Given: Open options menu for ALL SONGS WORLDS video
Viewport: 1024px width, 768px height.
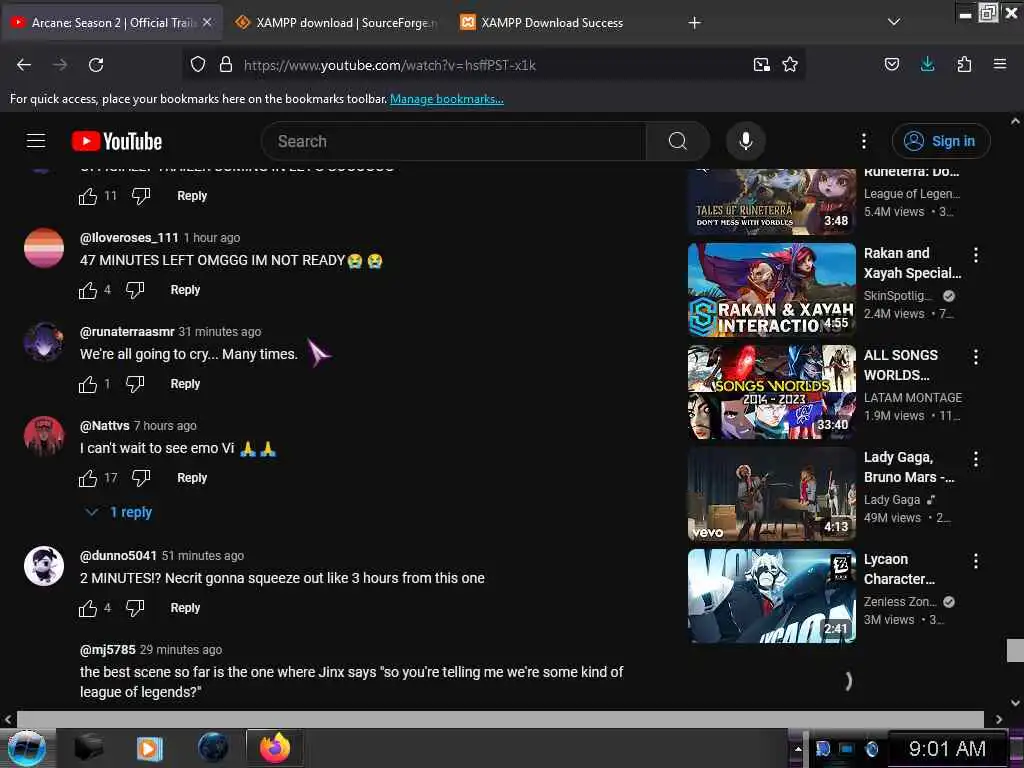Looking at the screenshot, I should [x=976, y=357].
